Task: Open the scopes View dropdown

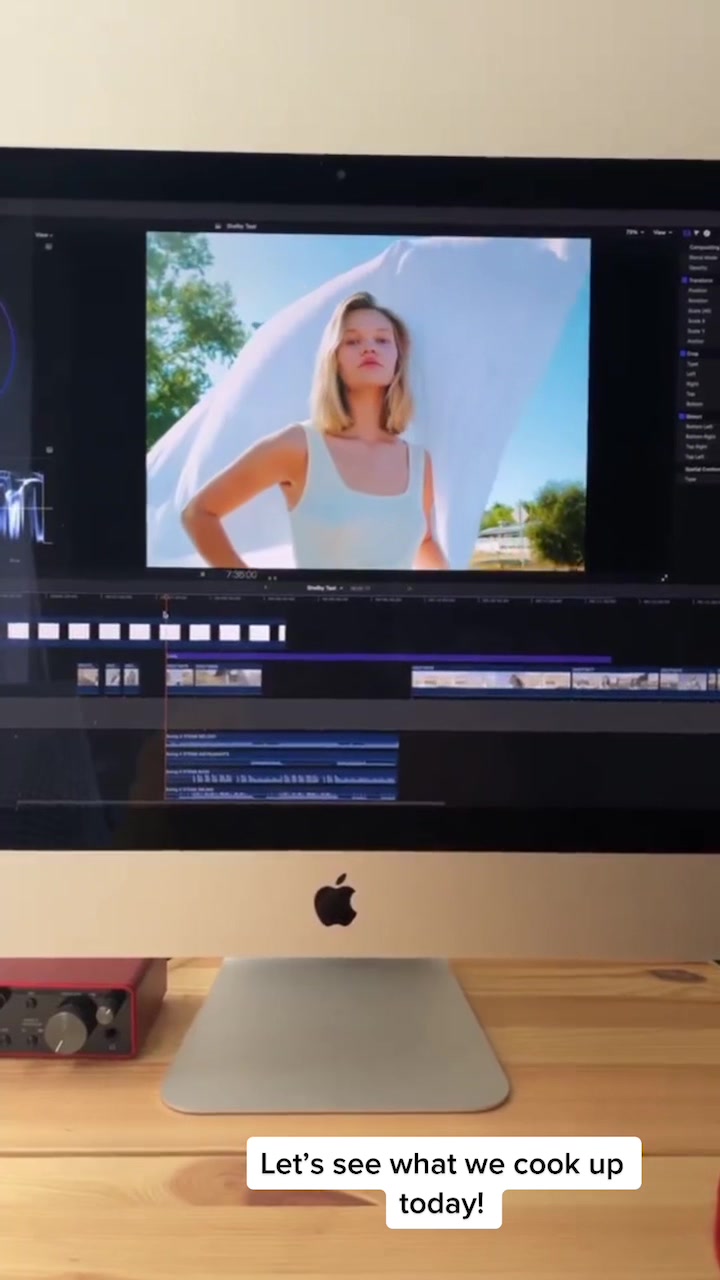Action: click(x=42, y=235)
